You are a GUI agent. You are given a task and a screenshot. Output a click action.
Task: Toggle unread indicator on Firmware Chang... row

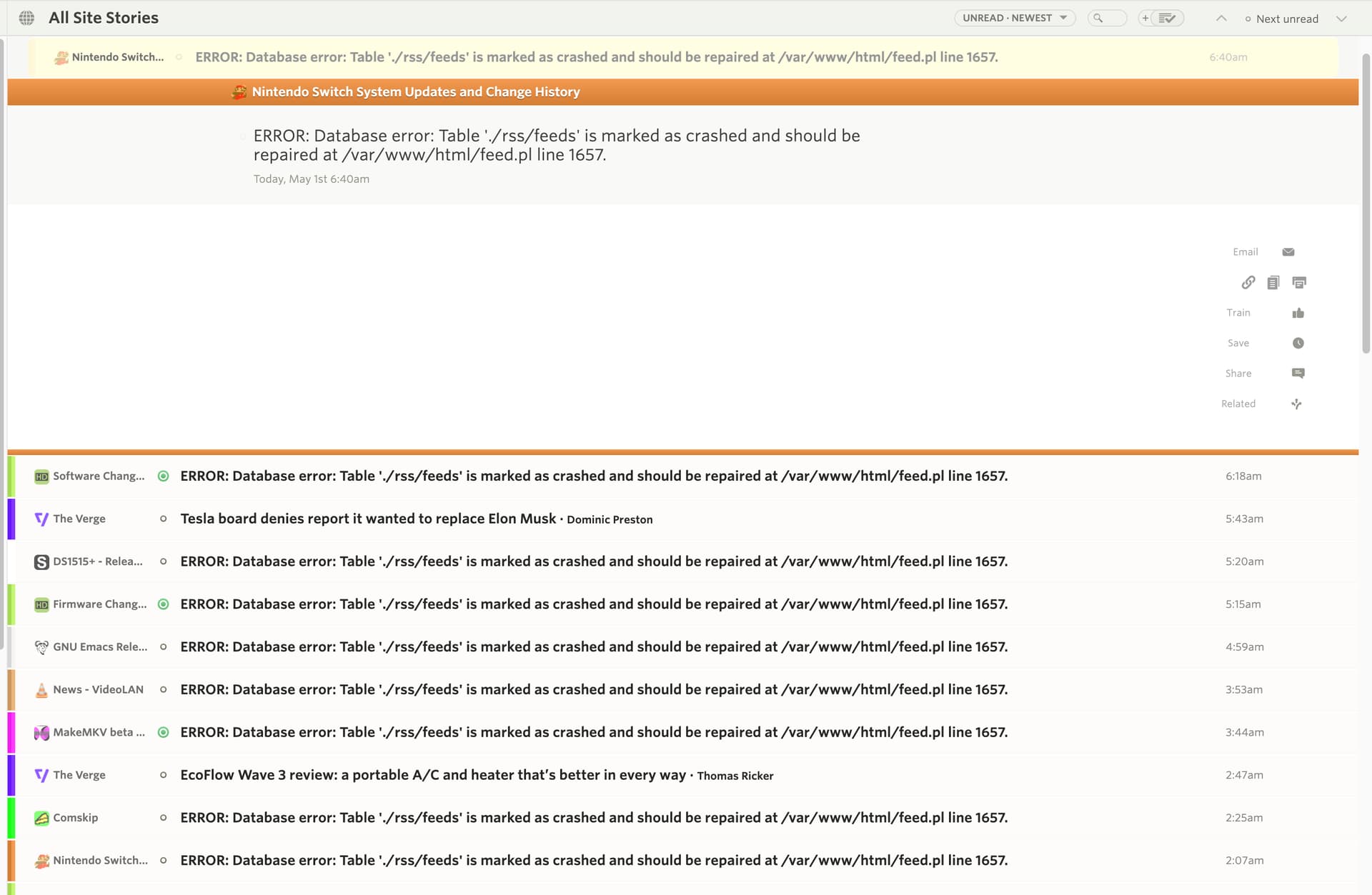click(163, 604)
